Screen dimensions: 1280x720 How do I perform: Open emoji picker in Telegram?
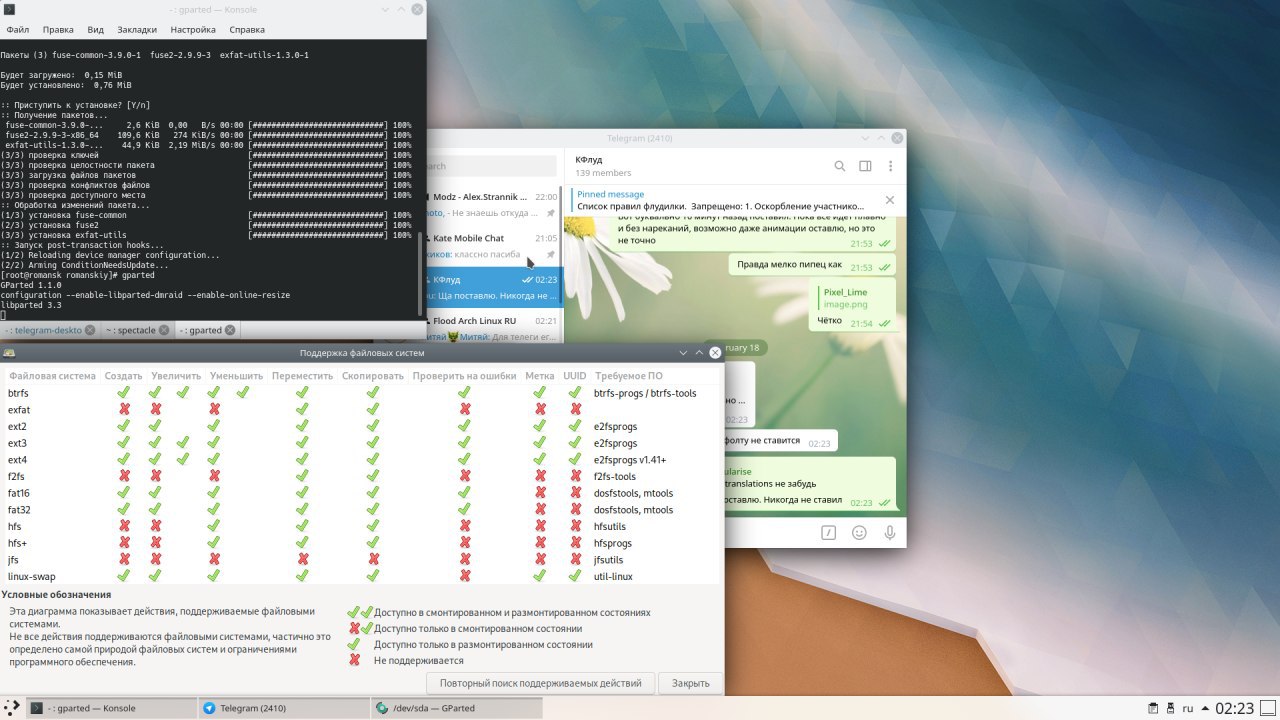(x=859, y=533)
